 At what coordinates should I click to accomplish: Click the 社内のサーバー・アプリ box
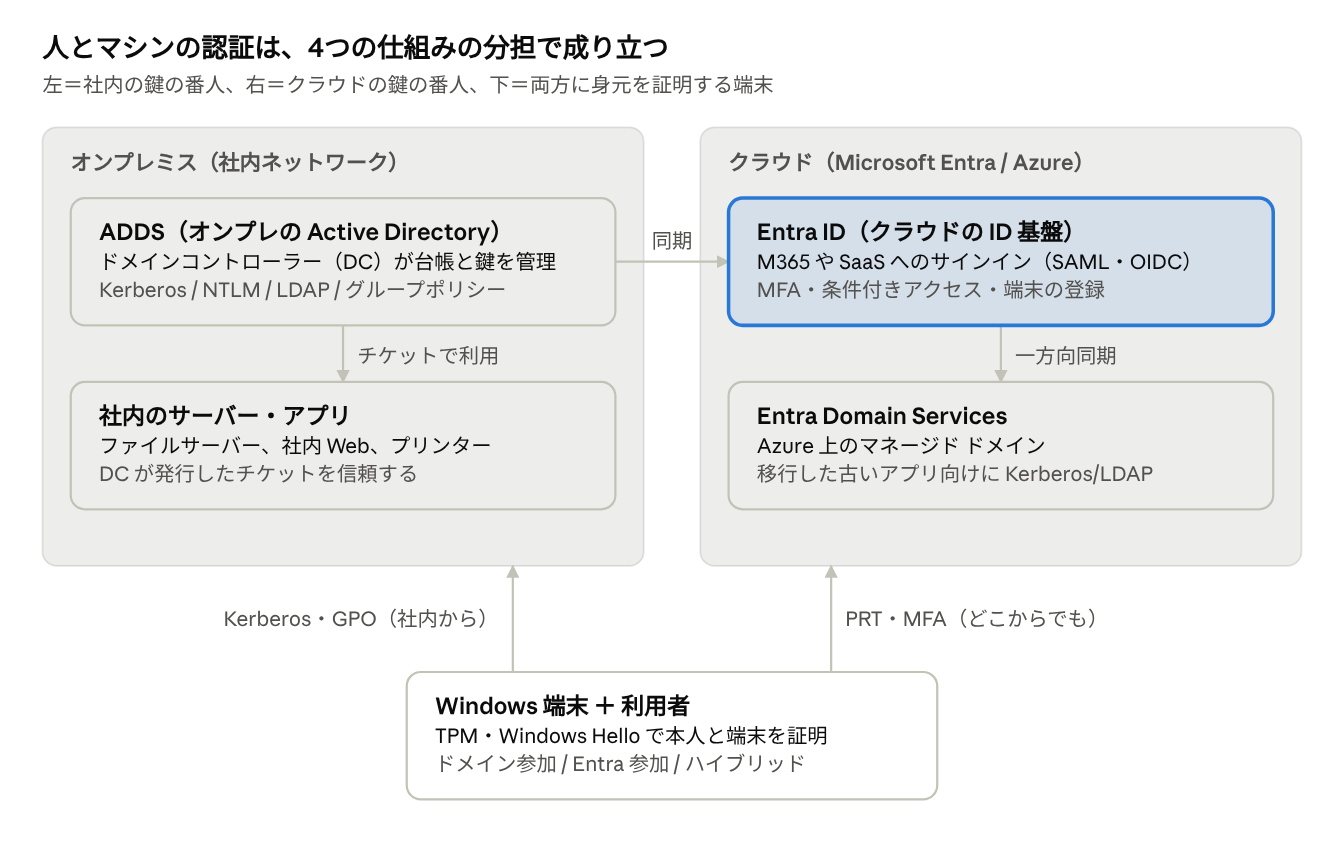pos(343,445)
